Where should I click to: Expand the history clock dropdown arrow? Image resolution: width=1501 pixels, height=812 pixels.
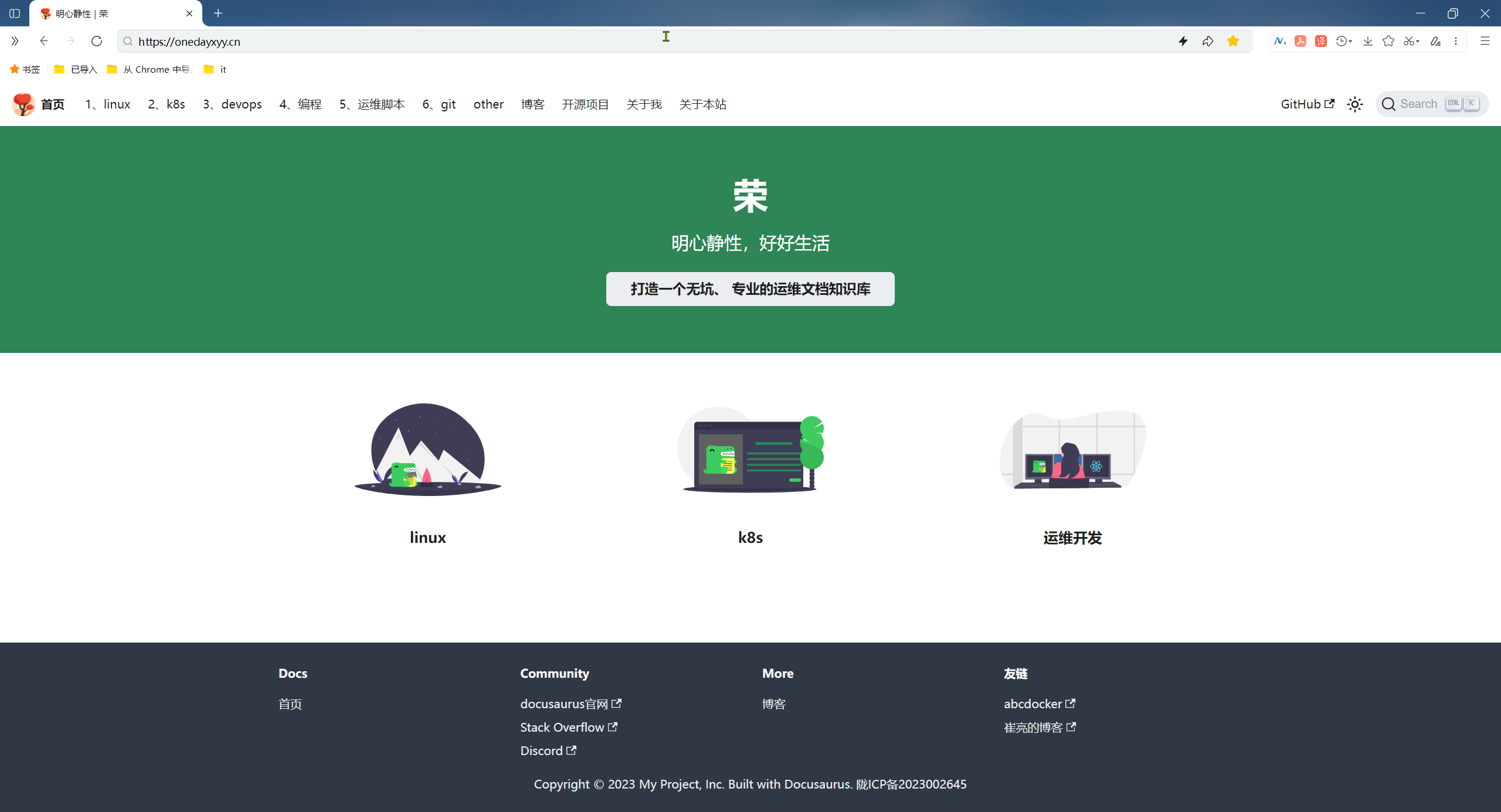pos(1350,41)
